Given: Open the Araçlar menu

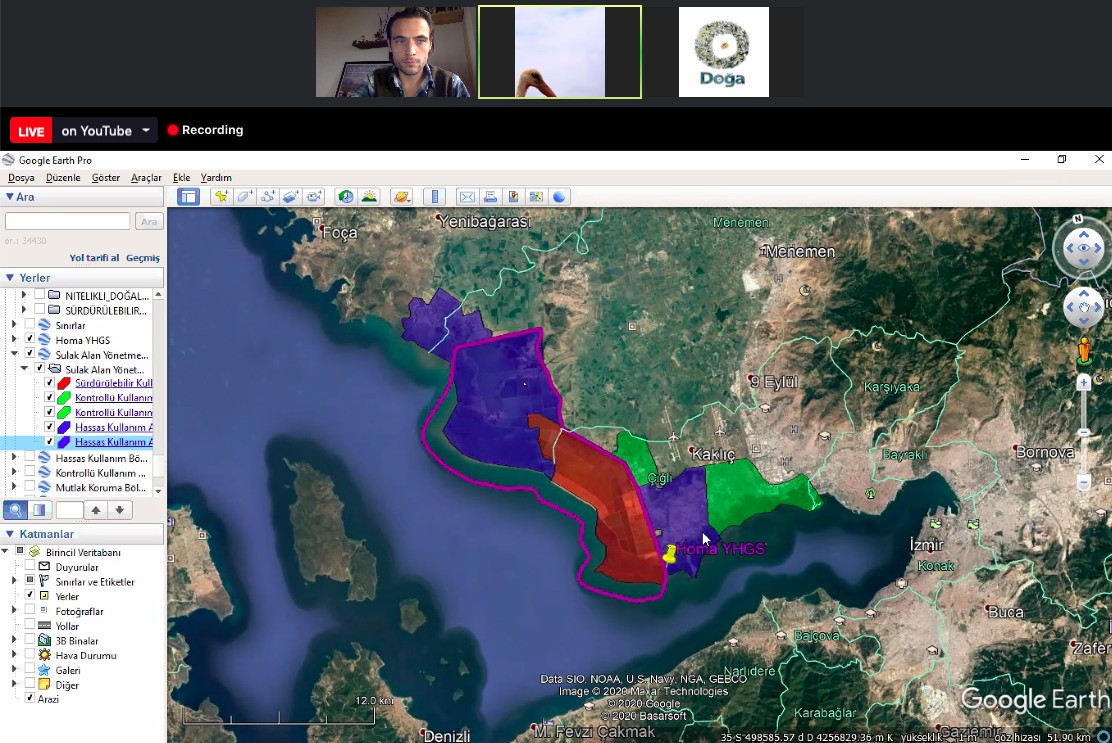Looking at the screenshot, I should pyautogui.click(x=146, y=178).
